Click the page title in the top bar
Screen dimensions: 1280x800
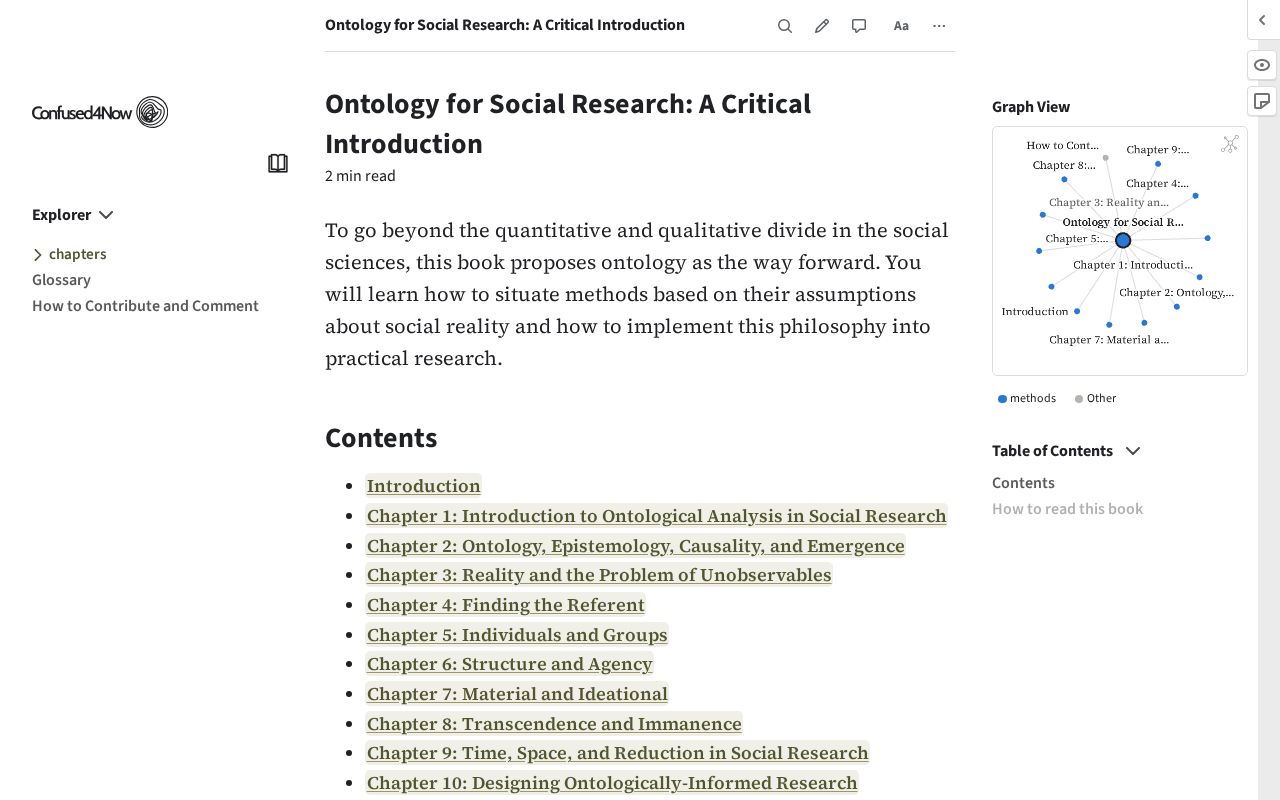[505, 25]
